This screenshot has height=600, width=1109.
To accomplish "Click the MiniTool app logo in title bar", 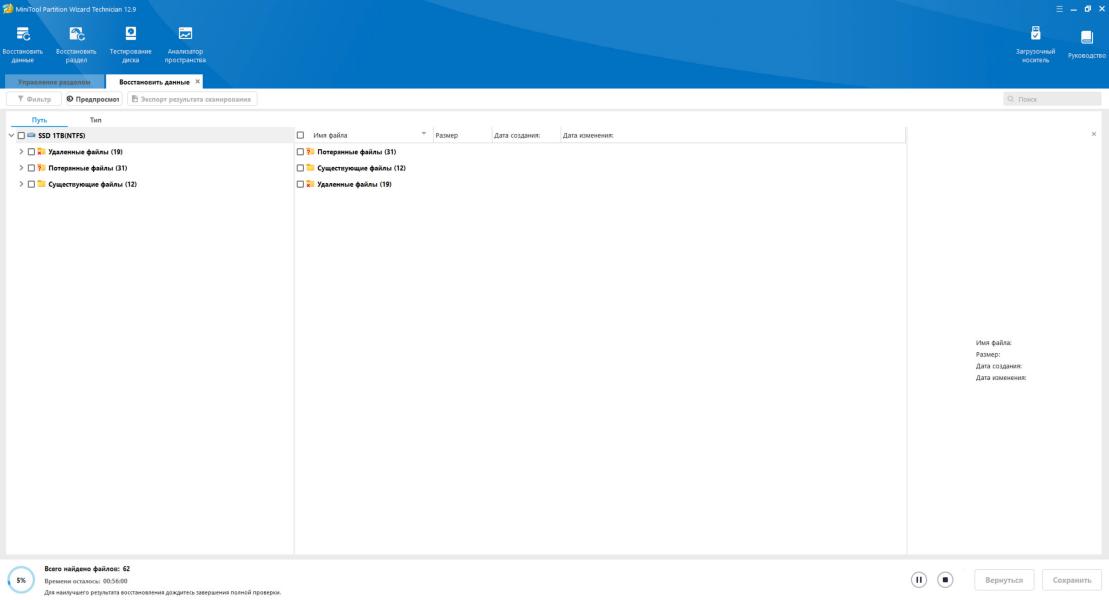I will (8, 9).
